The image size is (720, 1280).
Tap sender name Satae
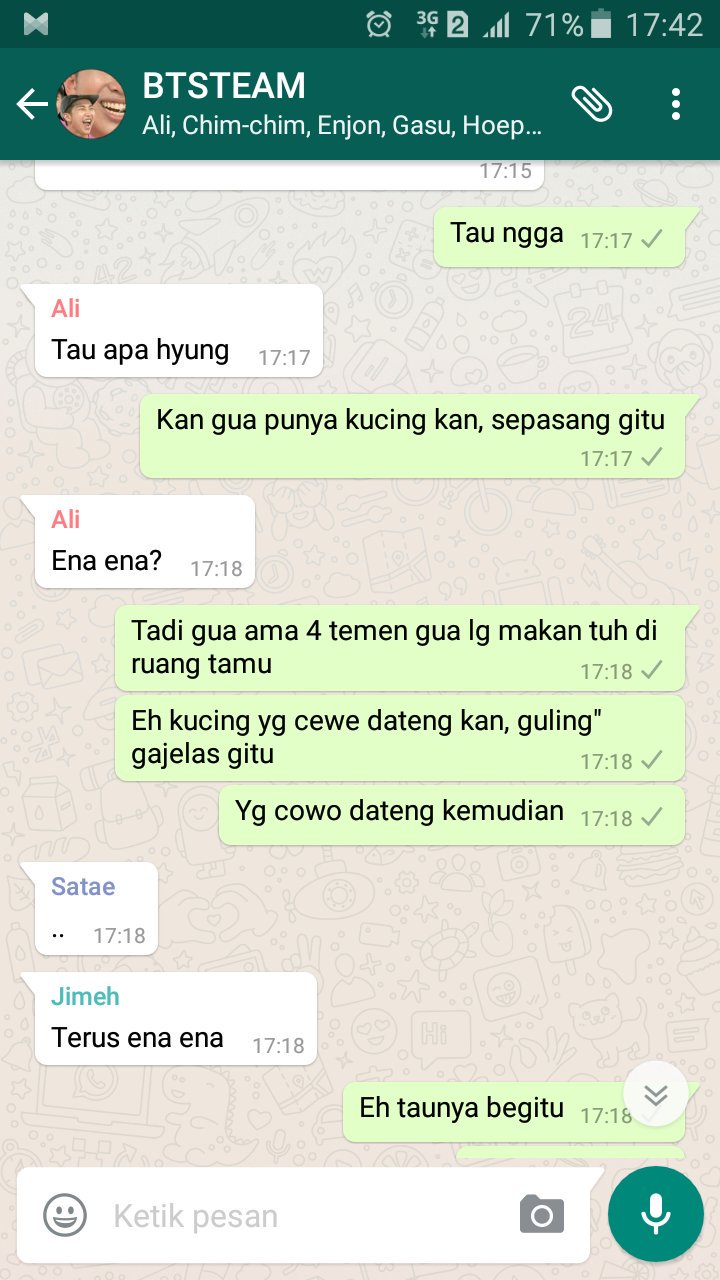(x=83, y=886)
